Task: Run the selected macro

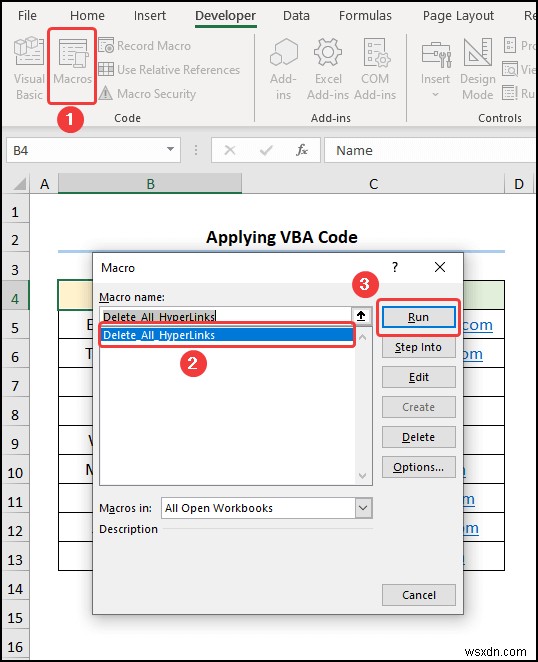Action: pyautogui.click(x=418, y=317)
